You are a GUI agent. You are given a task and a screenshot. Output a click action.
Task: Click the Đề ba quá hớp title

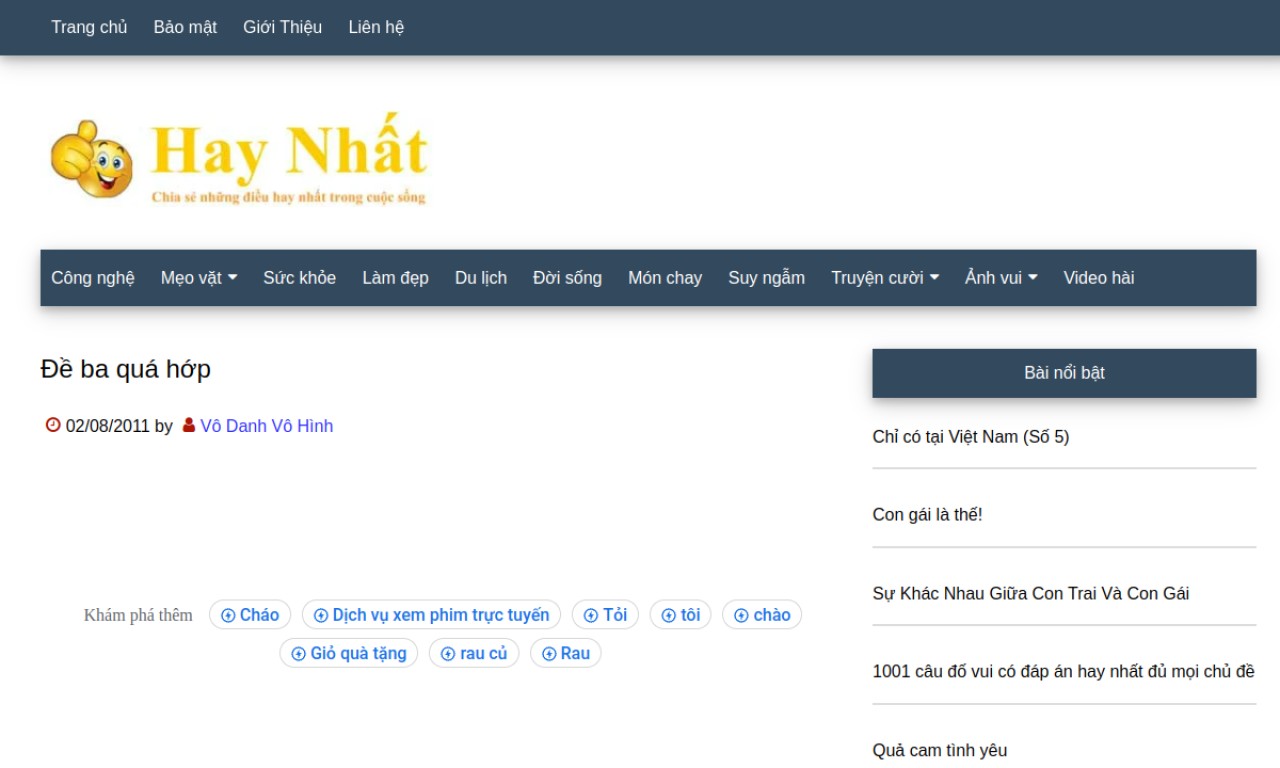click(125, 369)
